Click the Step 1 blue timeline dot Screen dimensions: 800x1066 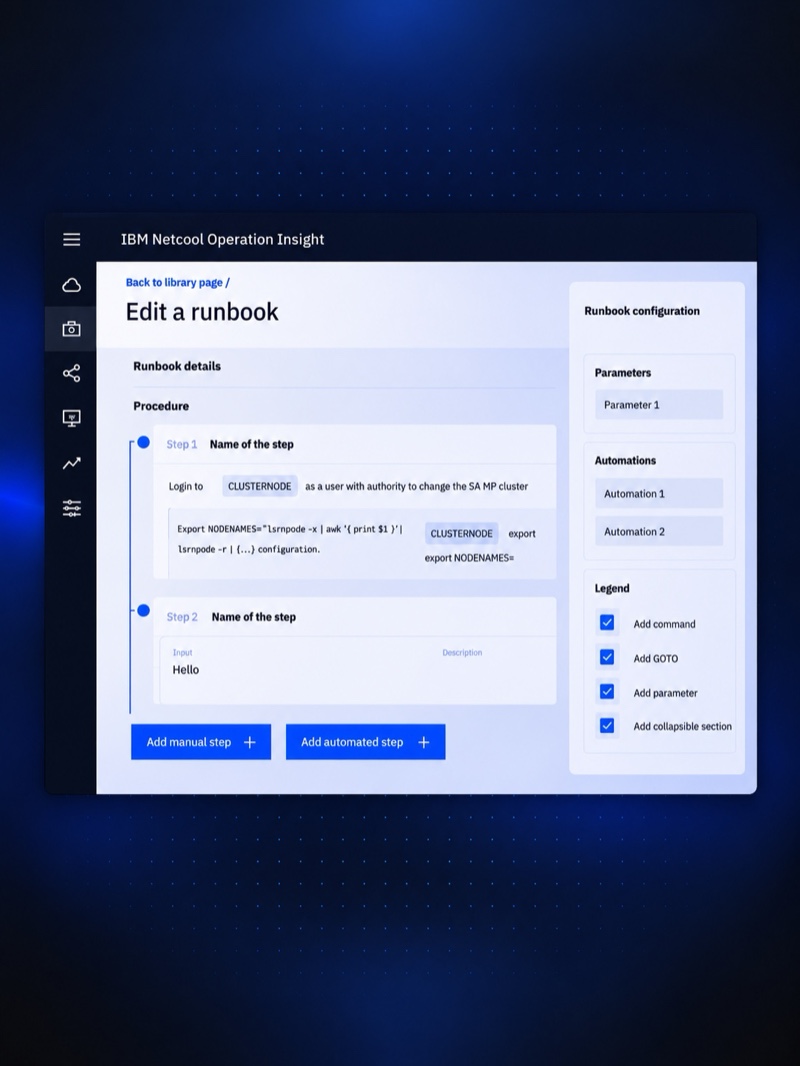click(x=143, y=443)
